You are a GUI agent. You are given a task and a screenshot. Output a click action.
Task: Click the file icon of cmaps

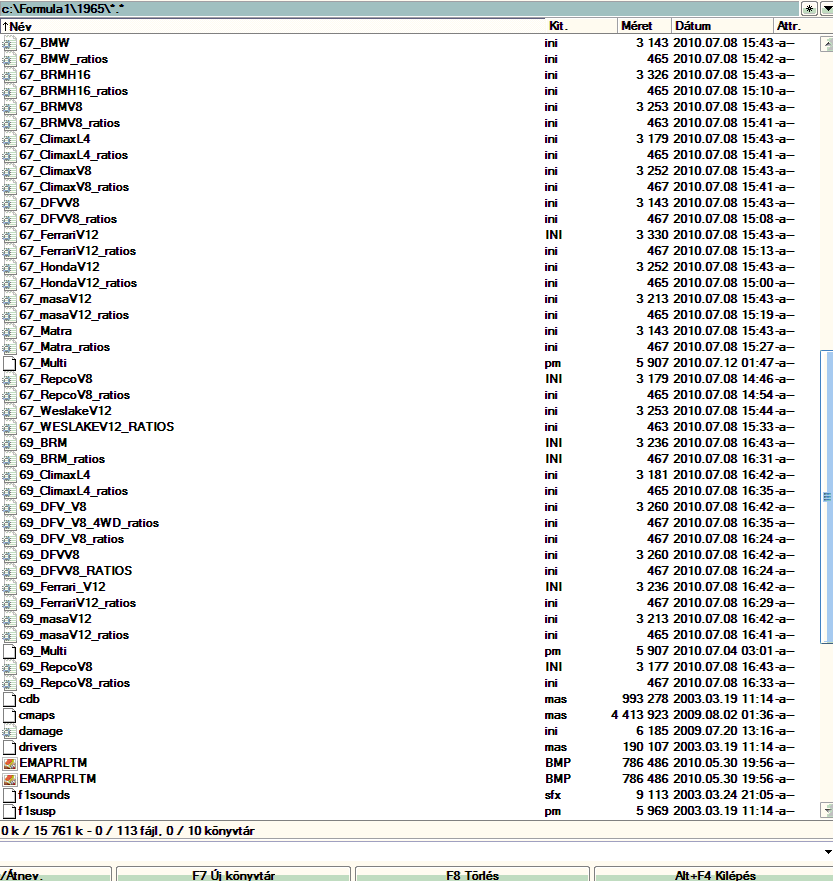coord(9,716)
